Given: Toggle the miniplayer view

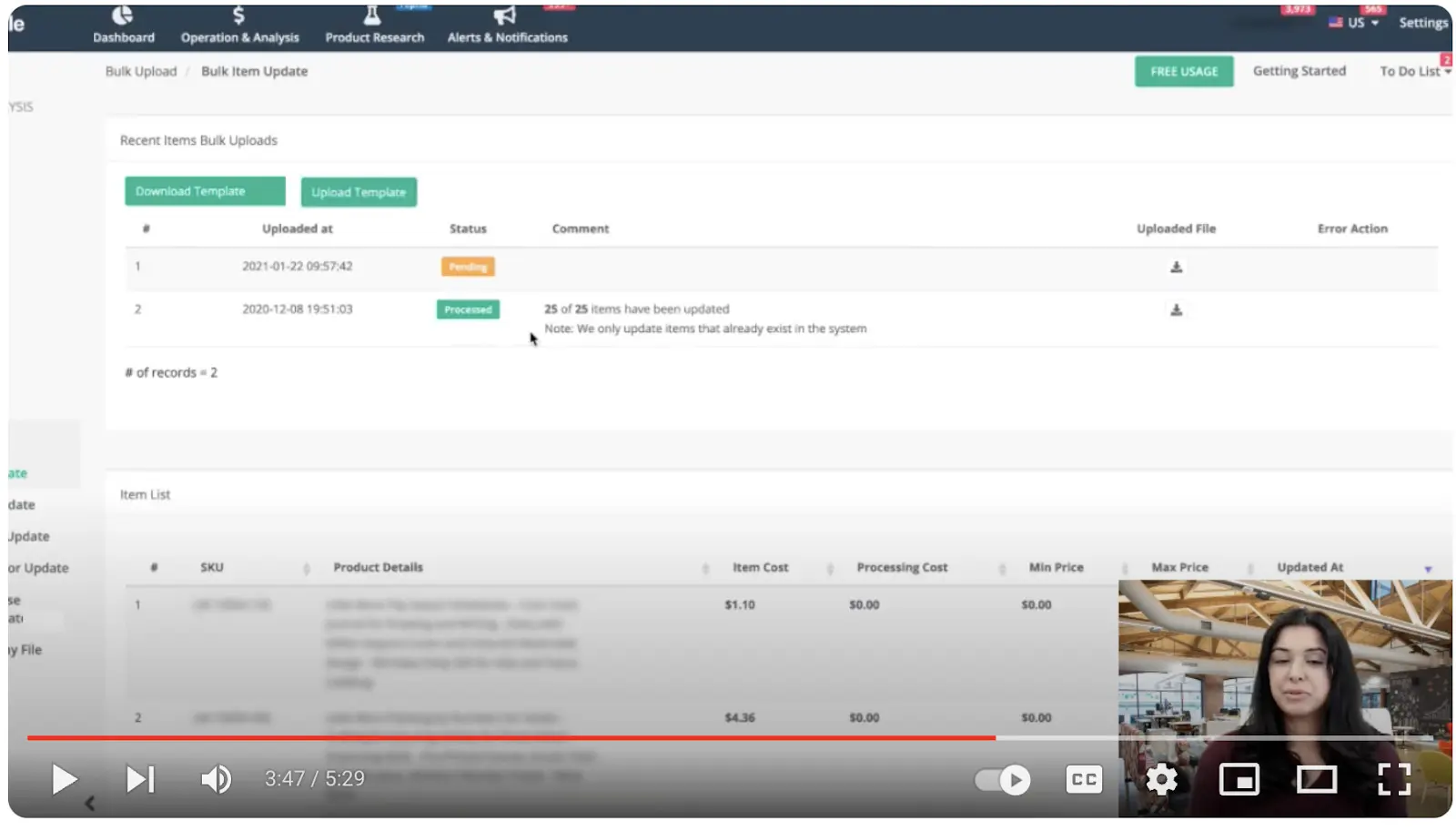Looking at the screenshot, I should [x=1239, y=780].
